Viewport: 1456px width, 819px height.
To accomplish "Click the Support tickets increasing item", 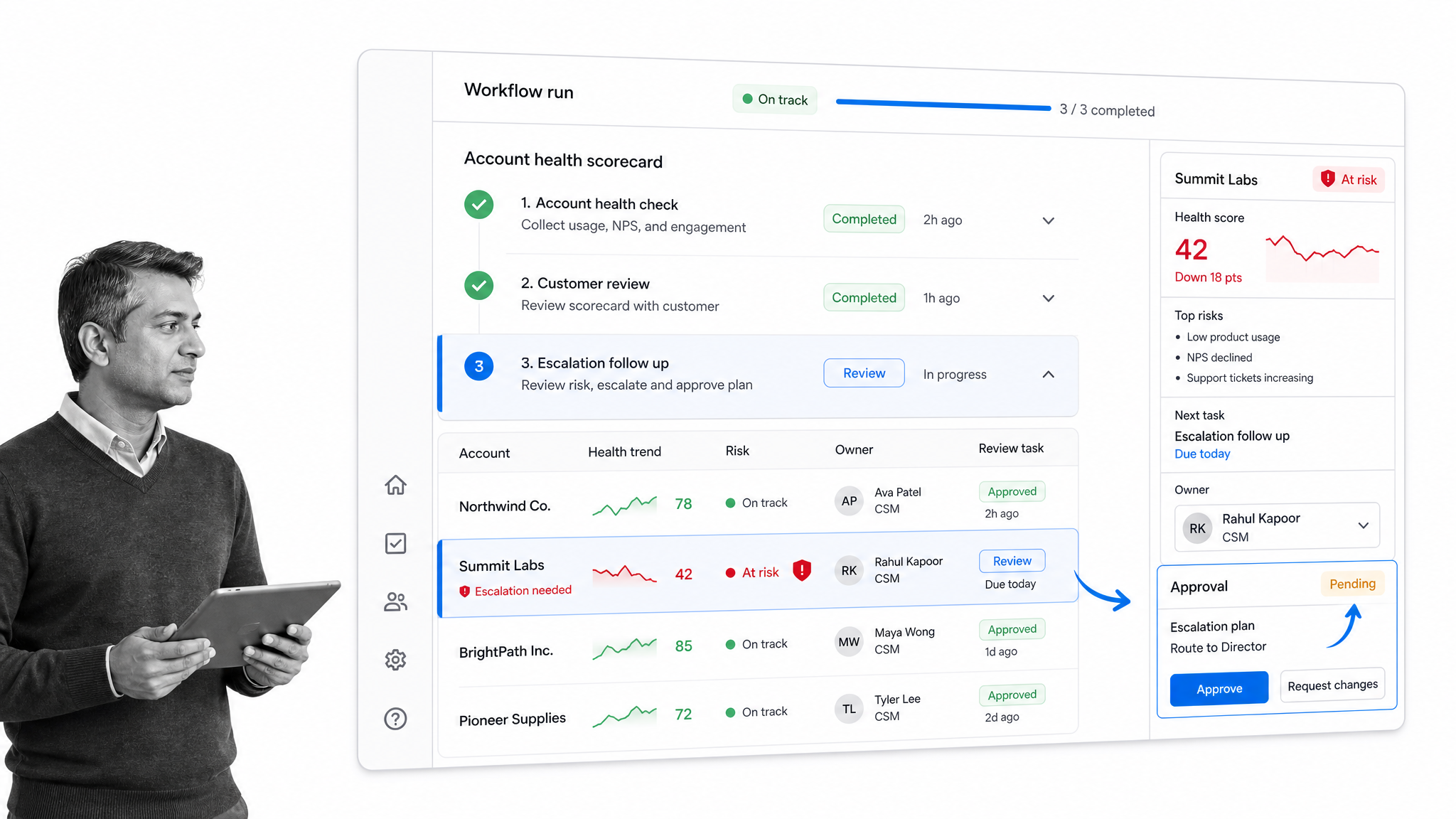I will (1249, 378).
